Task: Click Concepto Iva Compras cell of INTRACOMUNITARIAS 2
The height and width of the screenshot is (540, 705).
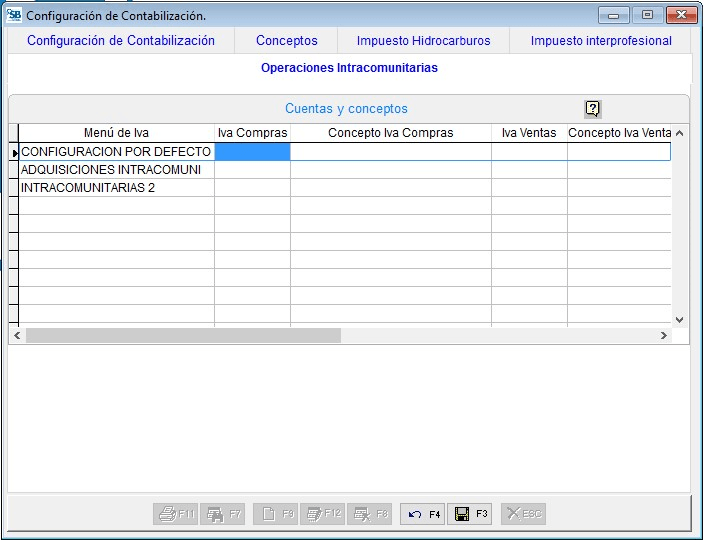Action: point(391,188)
